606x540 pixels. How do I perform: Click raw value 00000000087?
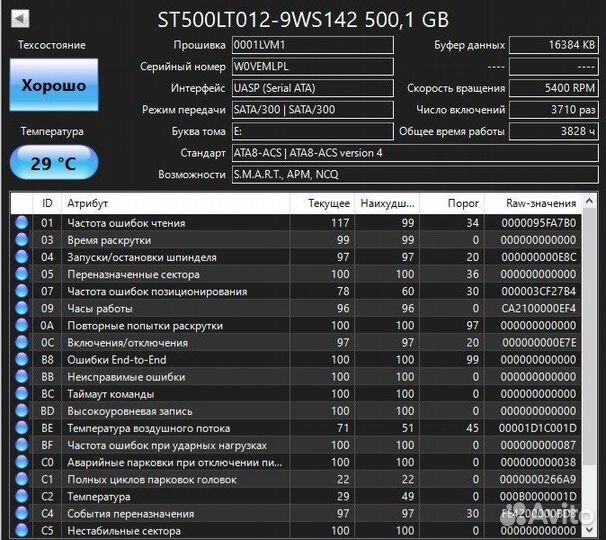click(538, 445)
